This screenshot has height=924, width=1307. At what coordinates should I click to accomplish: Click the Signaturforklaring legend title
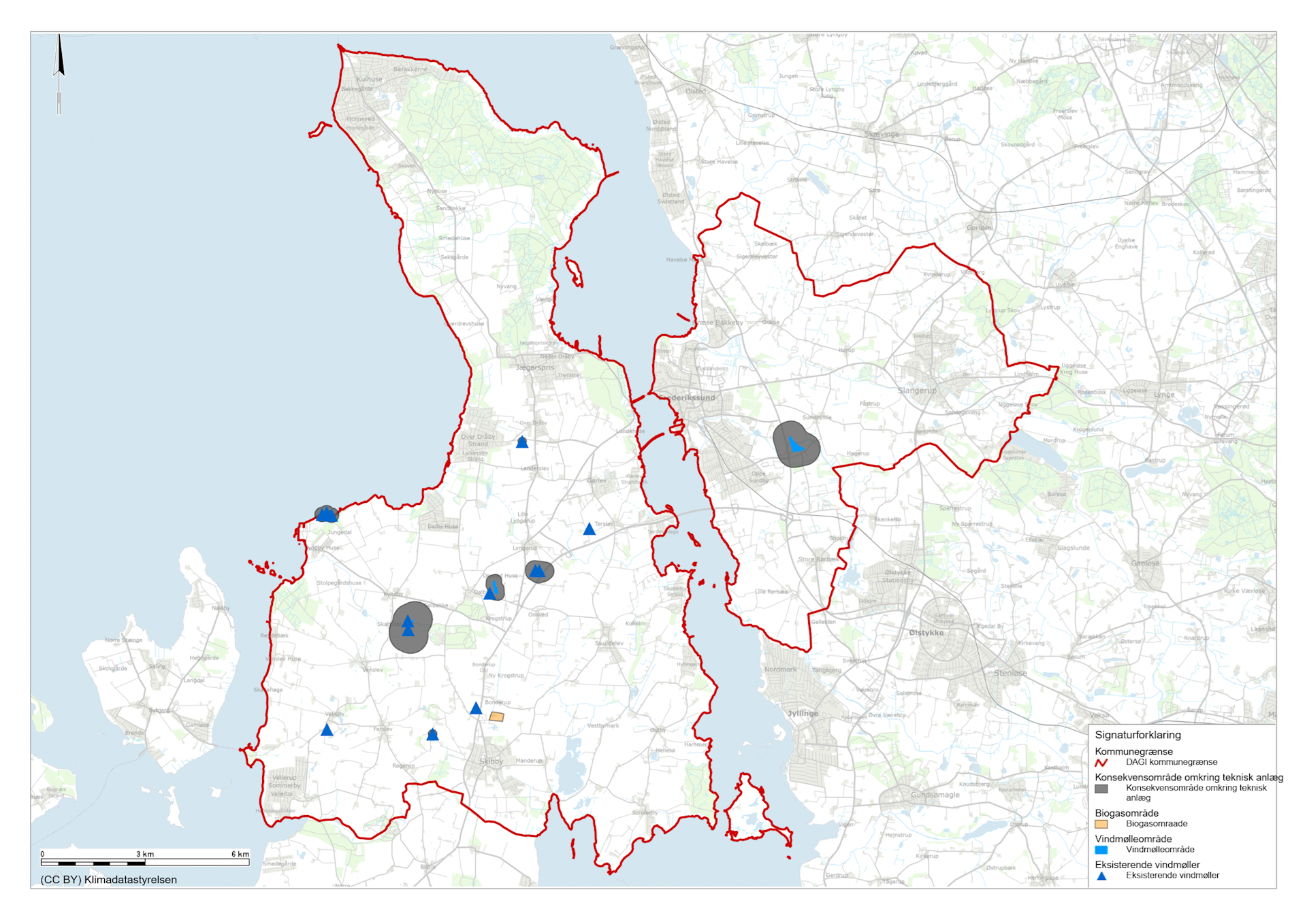1137,735
